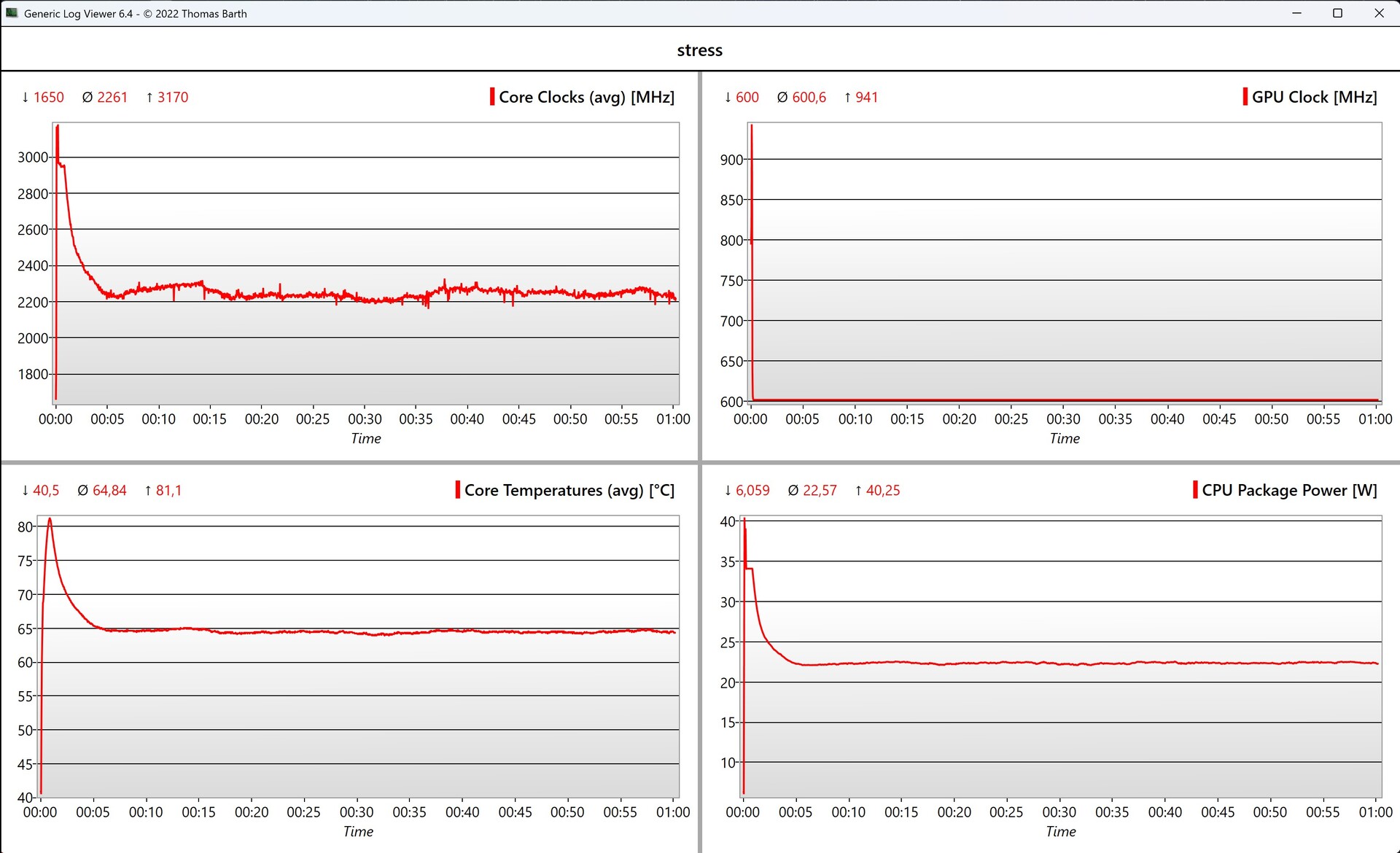Image resolution: width=1400 pixels, height=853 pixels.
Task: Click the red GPU Clock legend swatch
Action: click(1245, 97)
